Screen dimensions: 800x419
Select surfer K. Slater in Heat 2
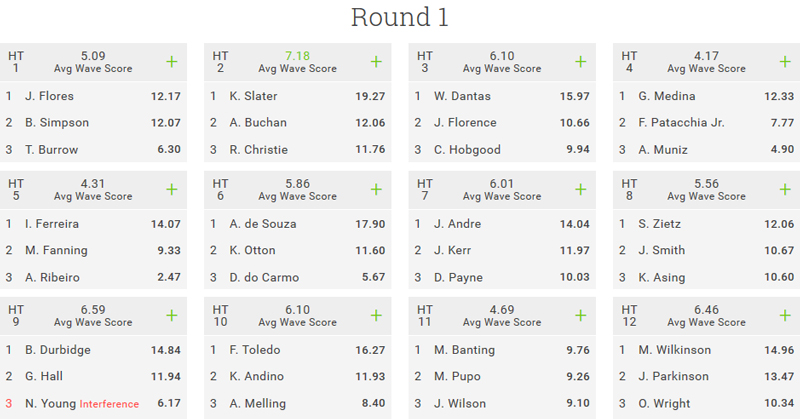[253, 96]
